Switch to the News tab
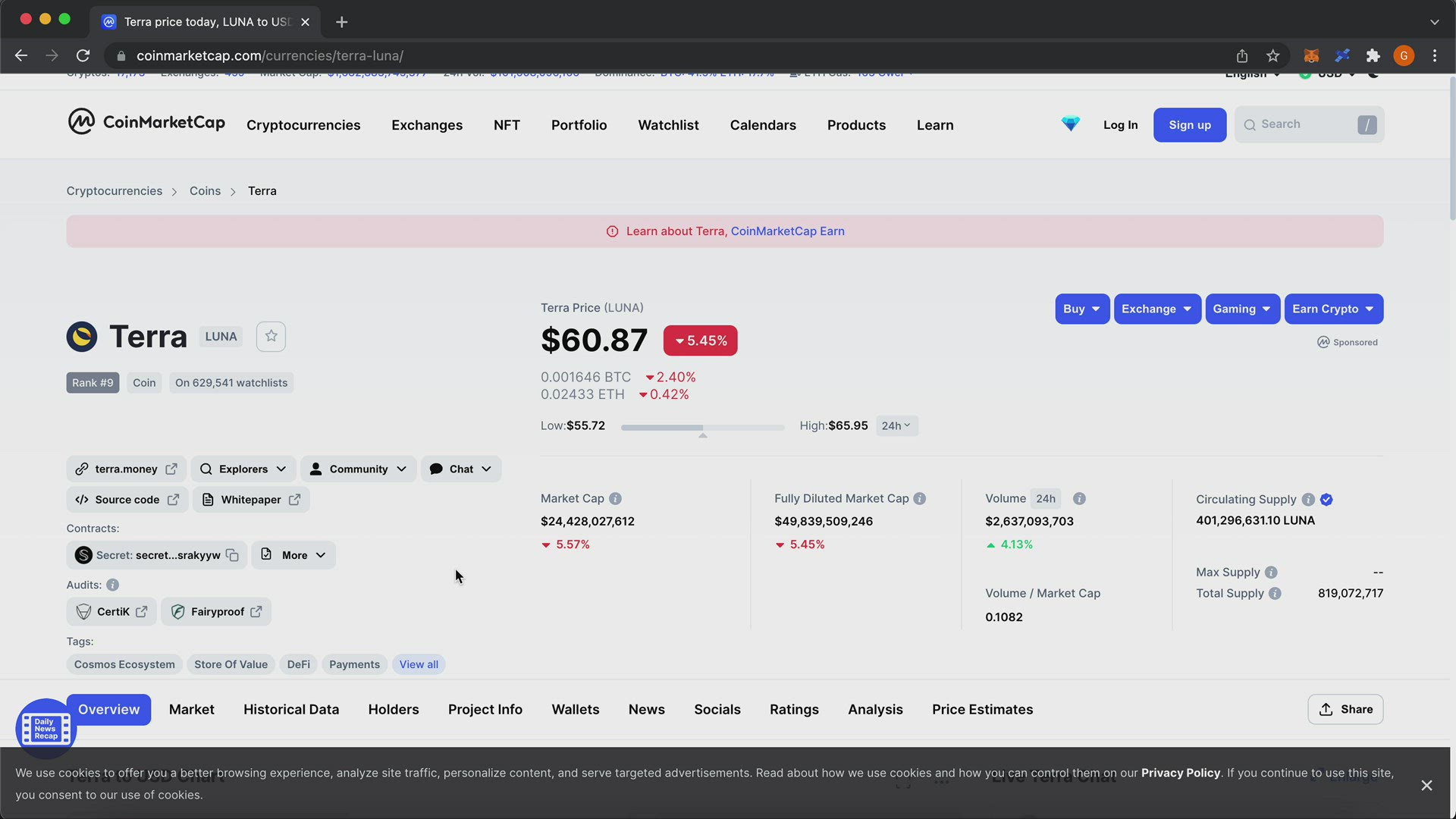The width and height of the screenshot is (1456, 819). pos(647,710)
